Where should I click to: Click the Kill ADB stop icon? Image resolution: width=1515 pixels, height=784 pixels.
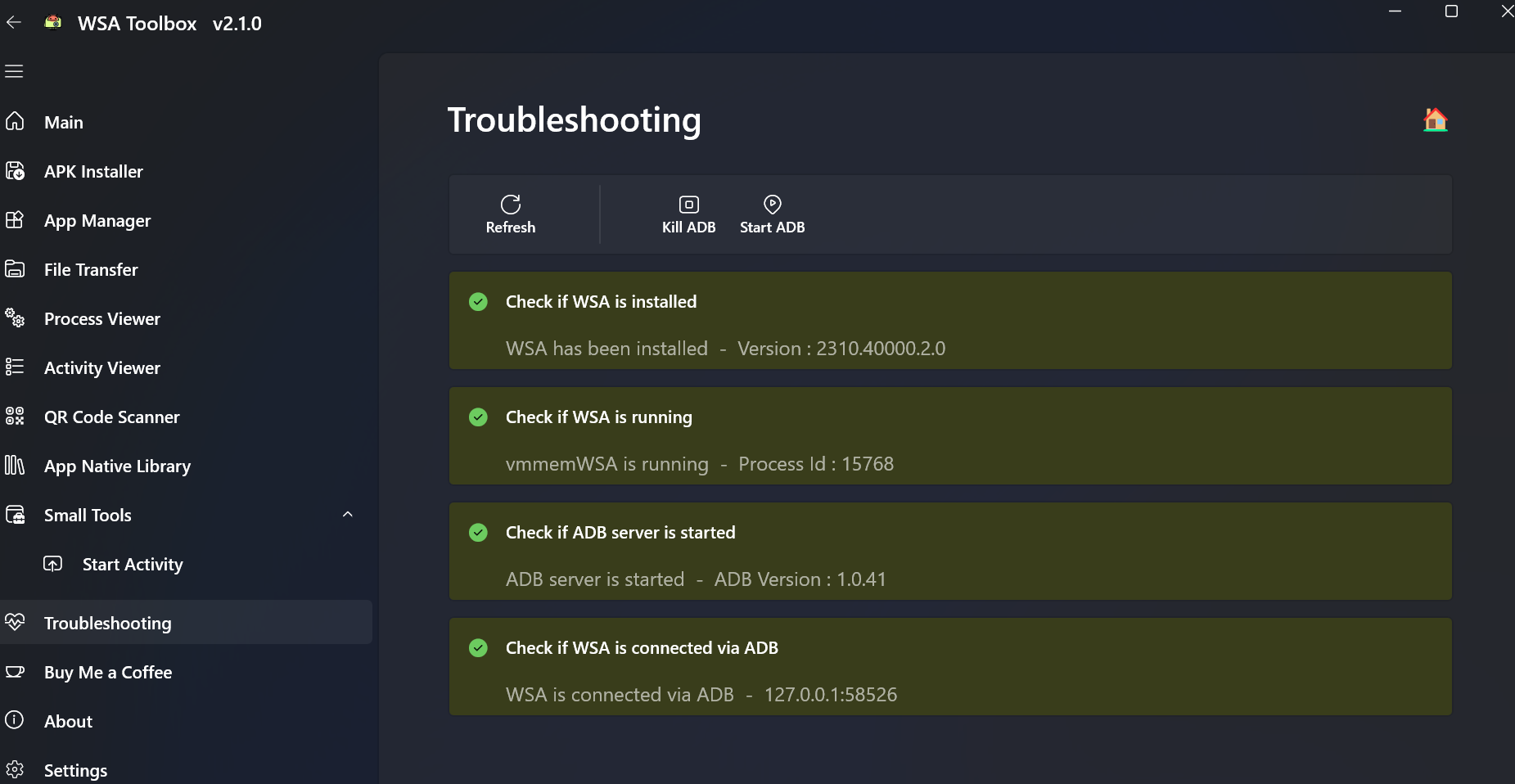pyautogui.click(x=689, y=204)
